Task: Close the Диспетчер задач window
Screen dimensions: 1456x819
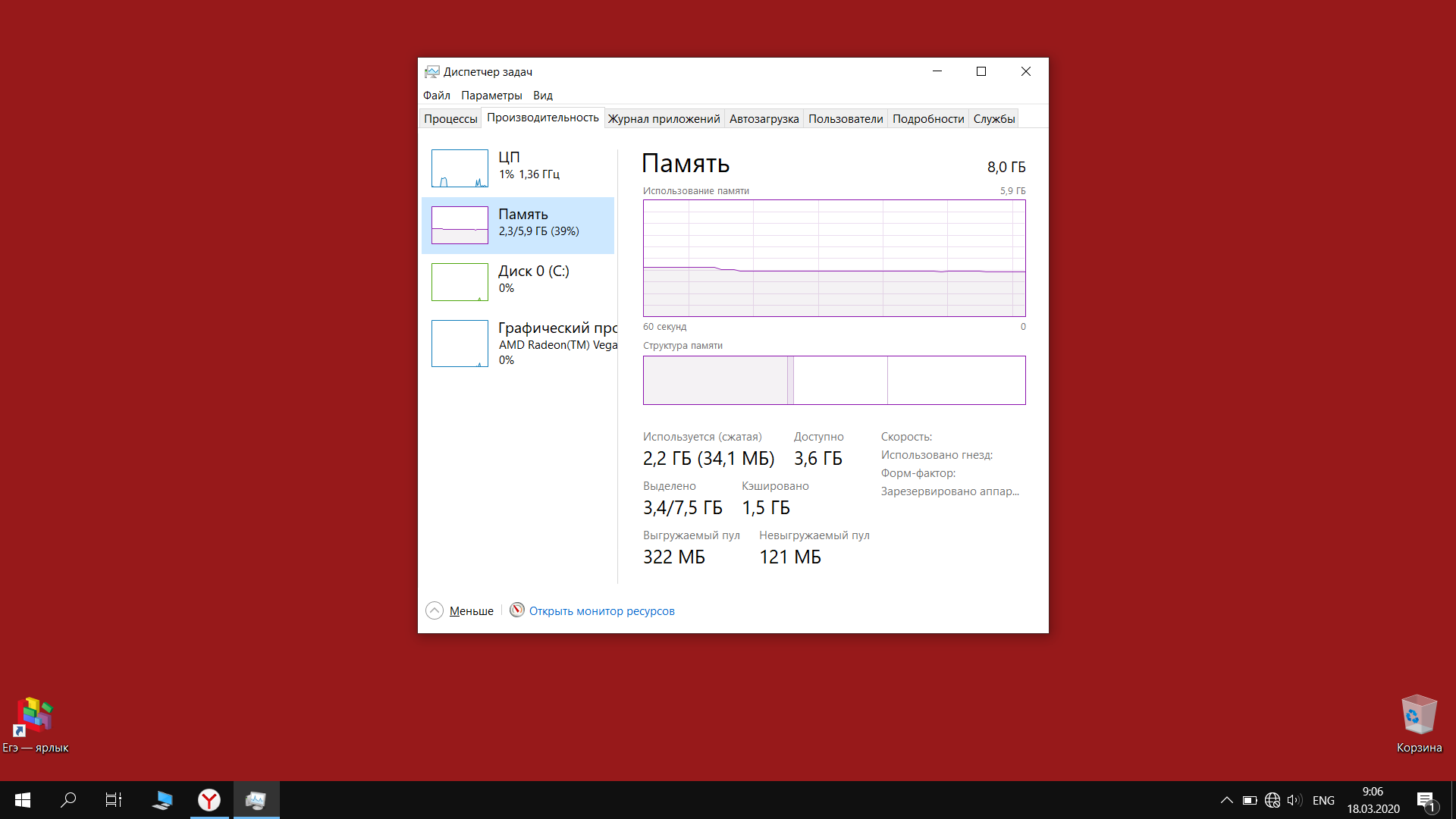Action: pyautogui.click(x=1026, y=71)
